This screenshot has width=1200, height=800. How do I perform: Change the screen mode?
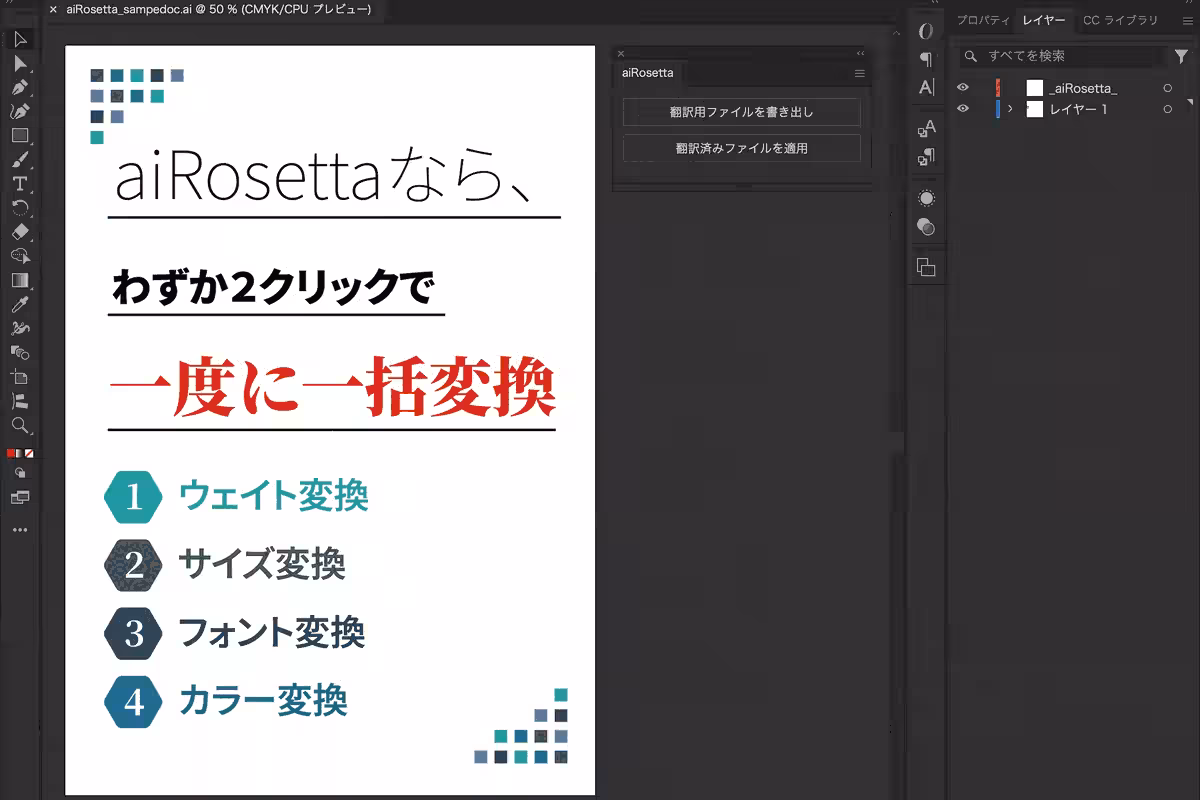pyautogui.click(x=20, y=497)
